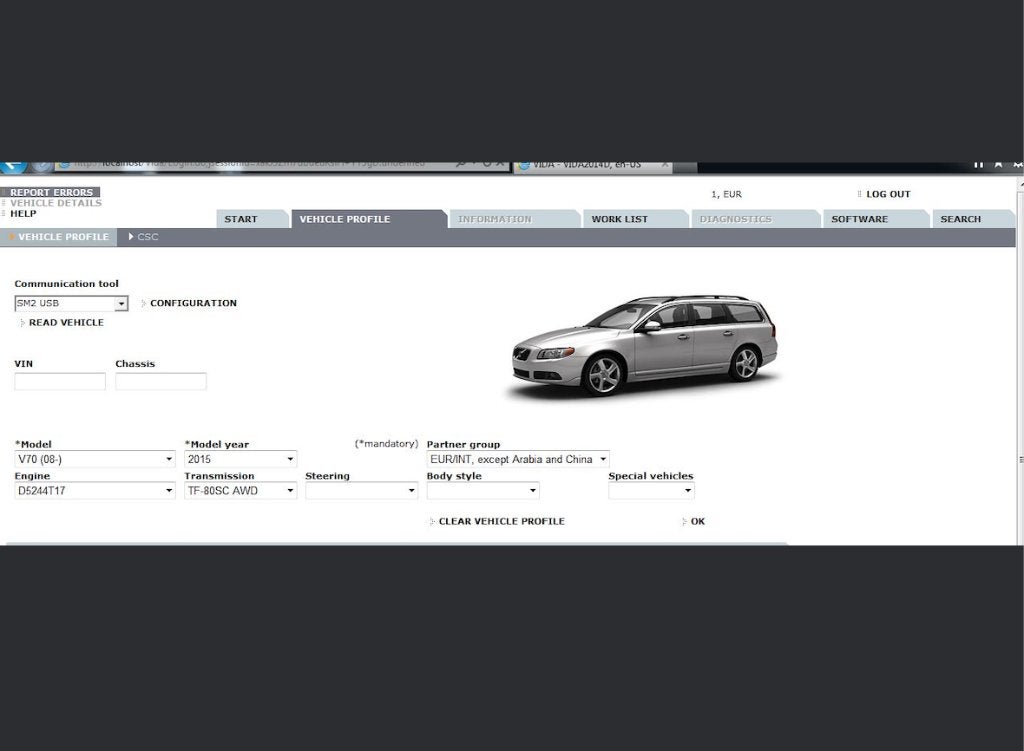The image size is (1024, 751).
Task: Click the page's vertical scrollbar up arrow
Action: coord(1020,185)
